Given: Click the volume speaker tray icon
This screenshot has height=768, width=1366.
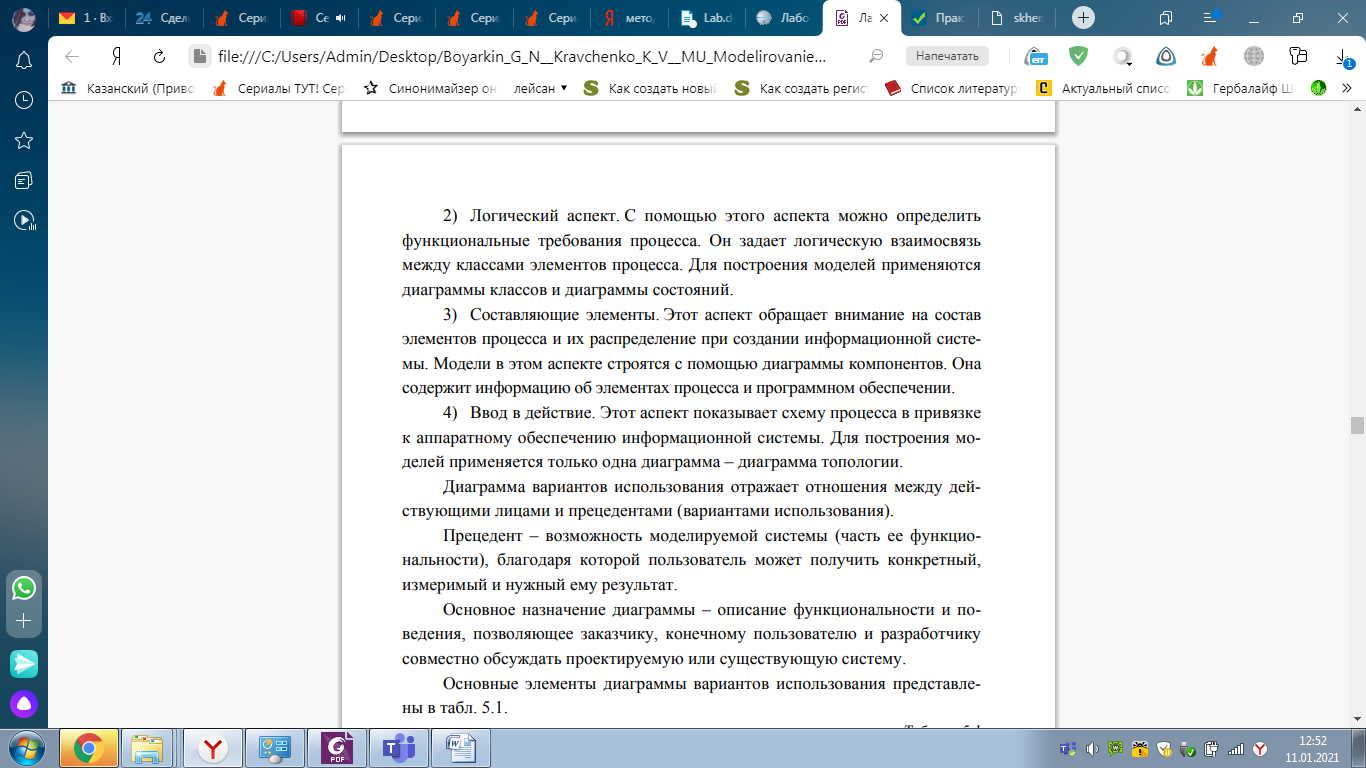Looking at the screenshot, I should coord(1091,748).
